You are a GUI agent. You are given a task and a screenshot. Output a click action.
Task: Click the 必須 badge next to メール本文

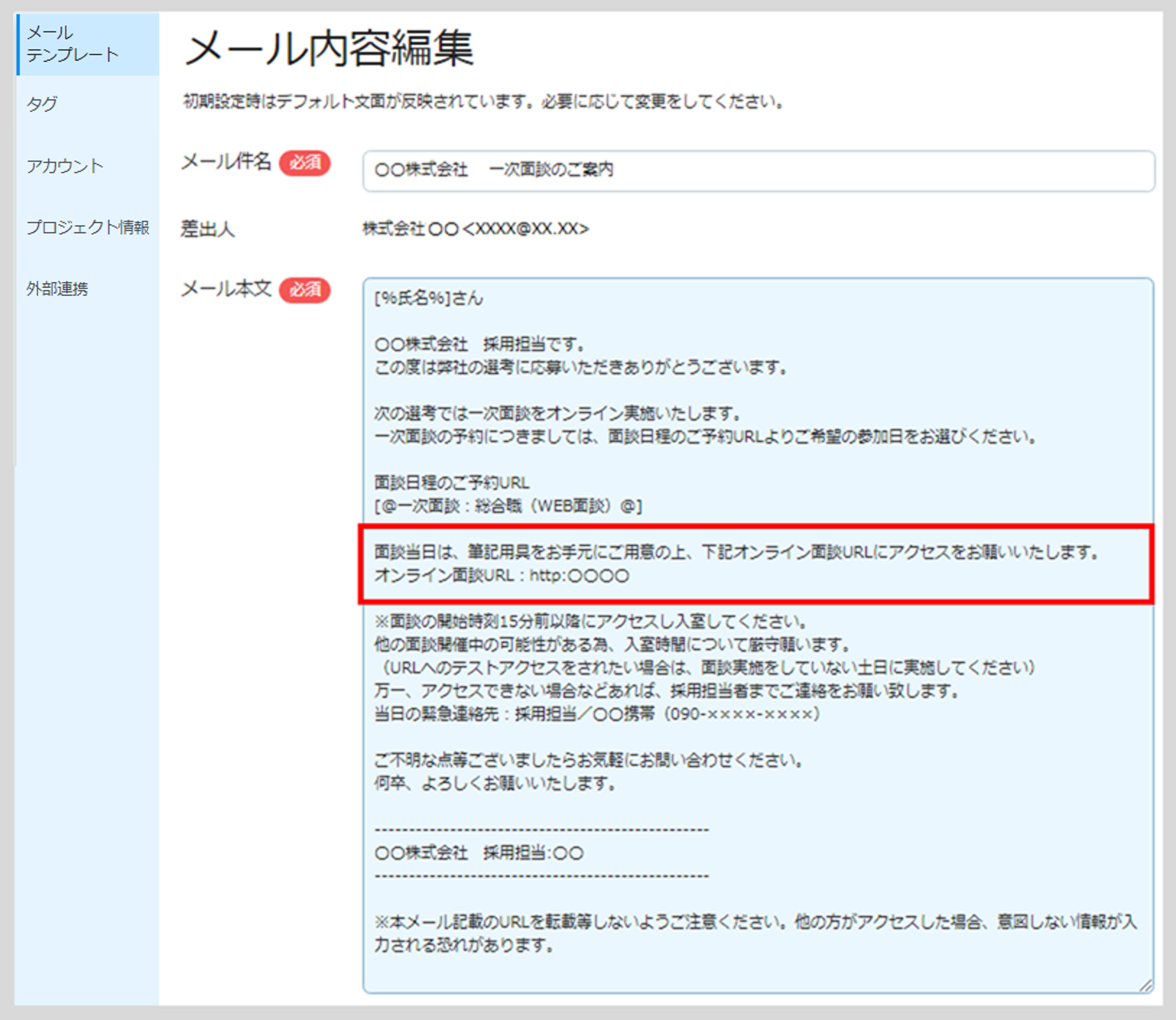[x=305, y=290]
